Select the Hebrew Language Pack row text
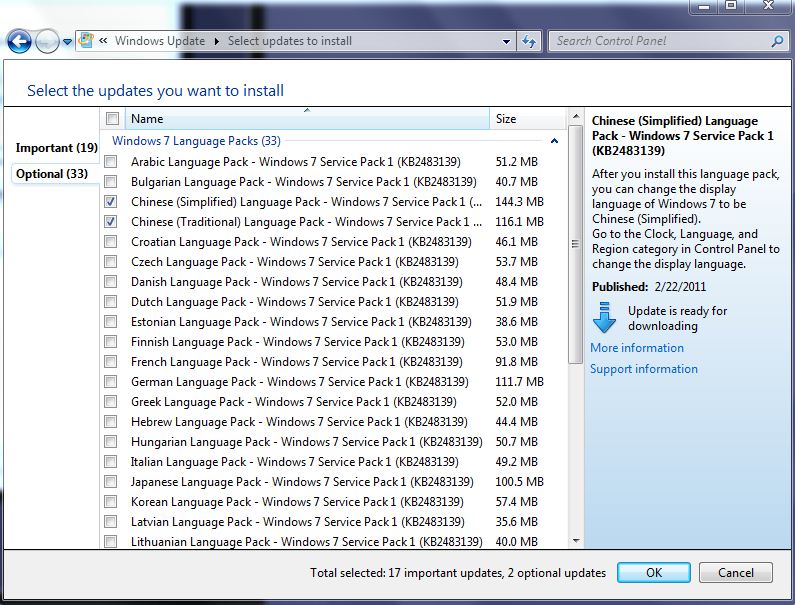Screen dimensions: 795x605 click(x=299, y=422)
